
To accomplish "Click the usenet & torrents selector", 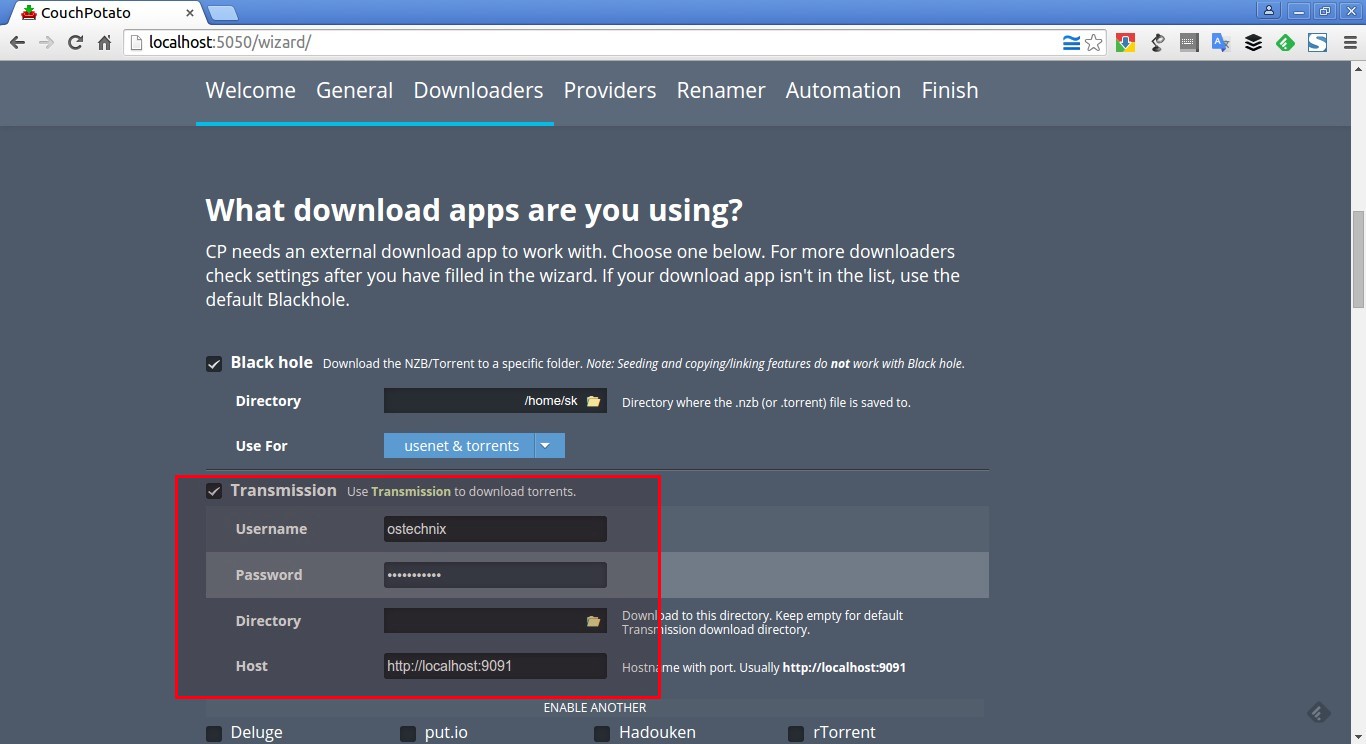I will click(461, 446).
